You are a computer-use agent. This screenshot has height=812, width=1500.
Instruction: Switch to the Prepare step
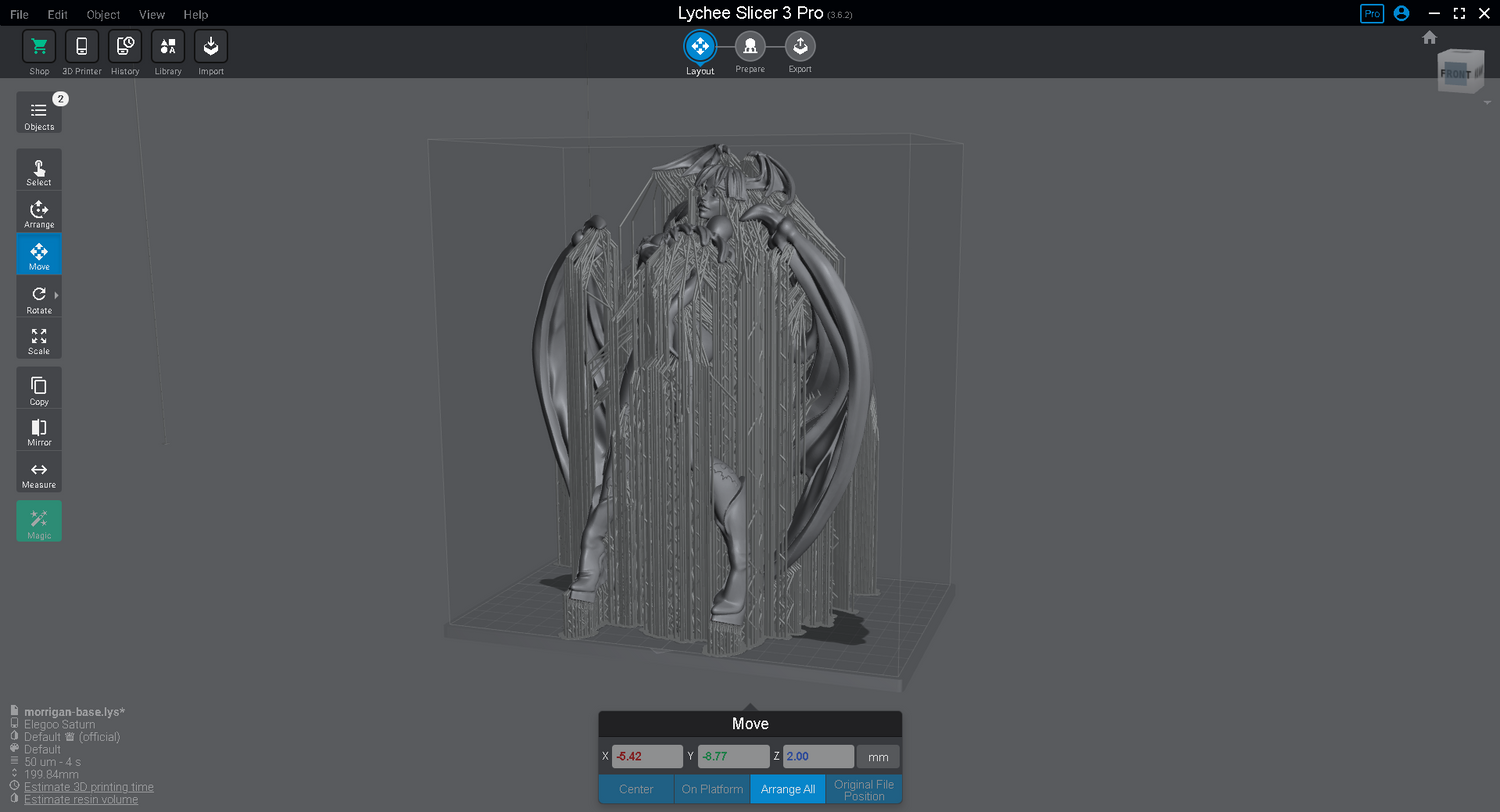click(750, 46)
